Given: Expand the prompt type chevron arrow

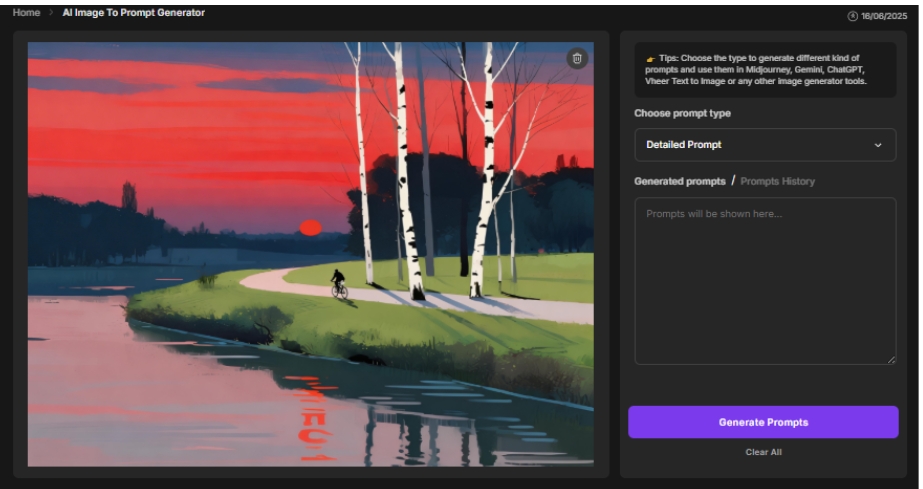Looking at the screenshot, I should coord(878,145).
